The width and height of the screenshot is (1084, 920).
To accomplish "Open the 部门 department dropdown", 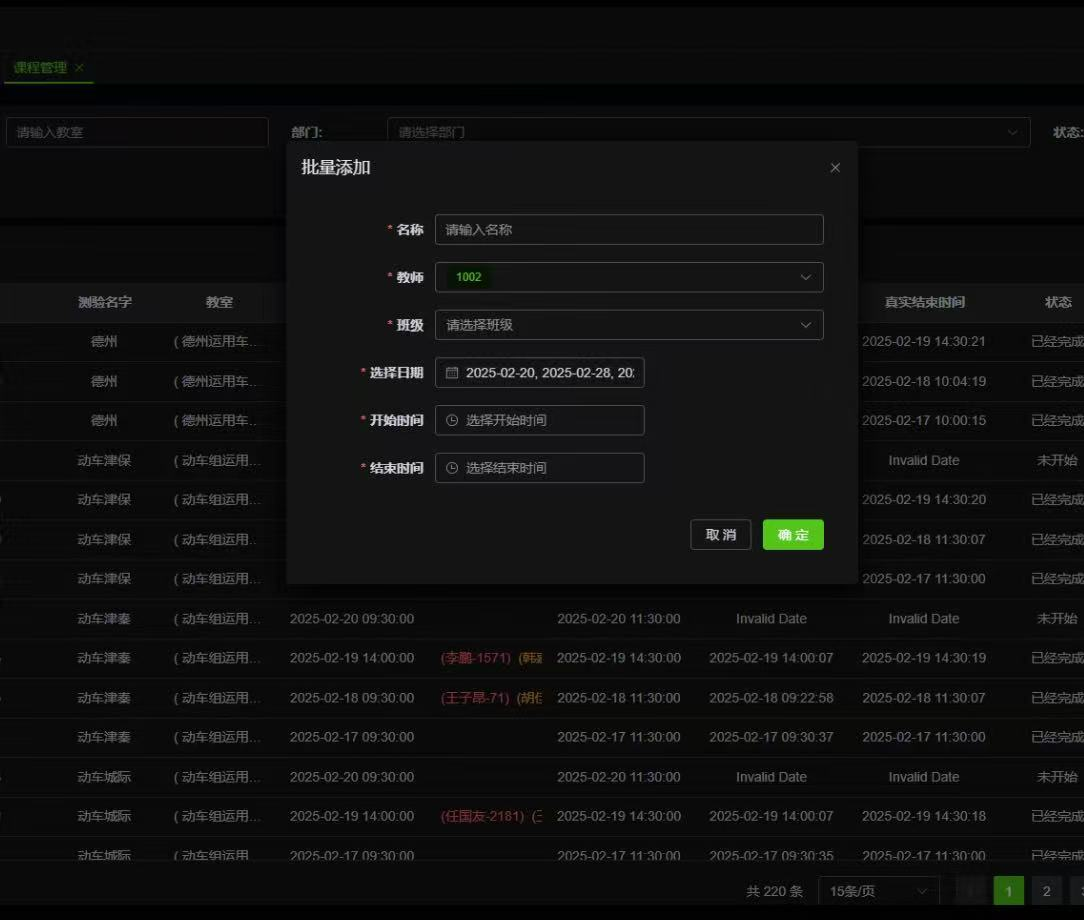I will point(708,132).
